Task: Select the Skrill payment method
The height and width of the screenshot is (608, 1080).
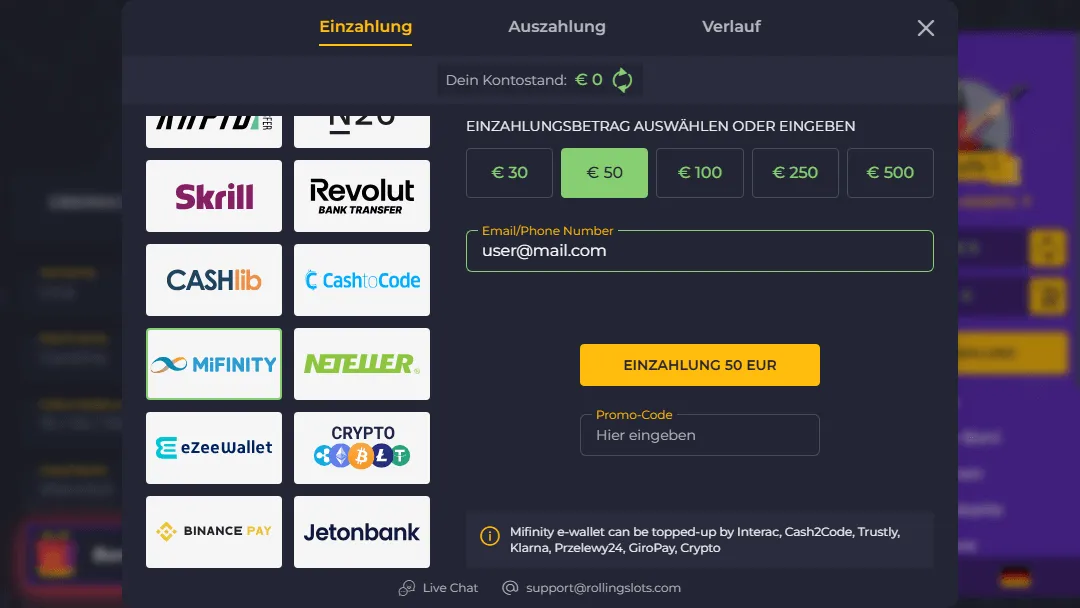Action: [213, 196]
